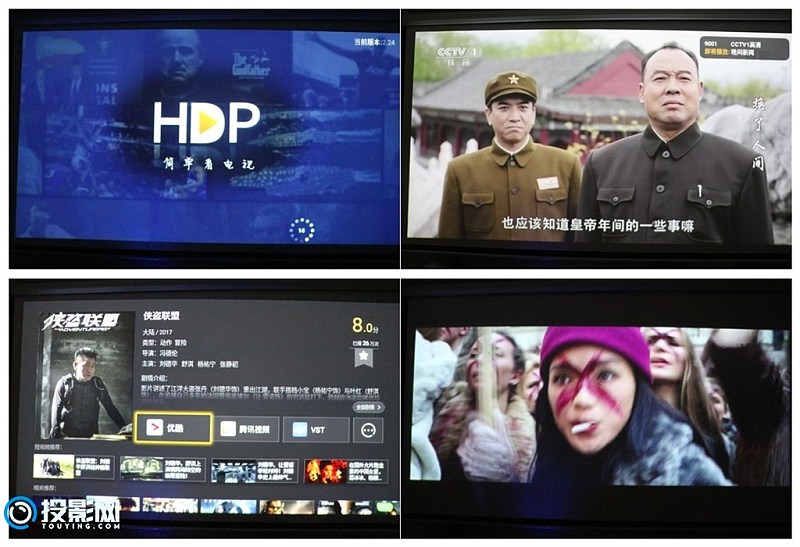Click the 简单看电视 slogan
800x547 pixels.
pos(208,164)
